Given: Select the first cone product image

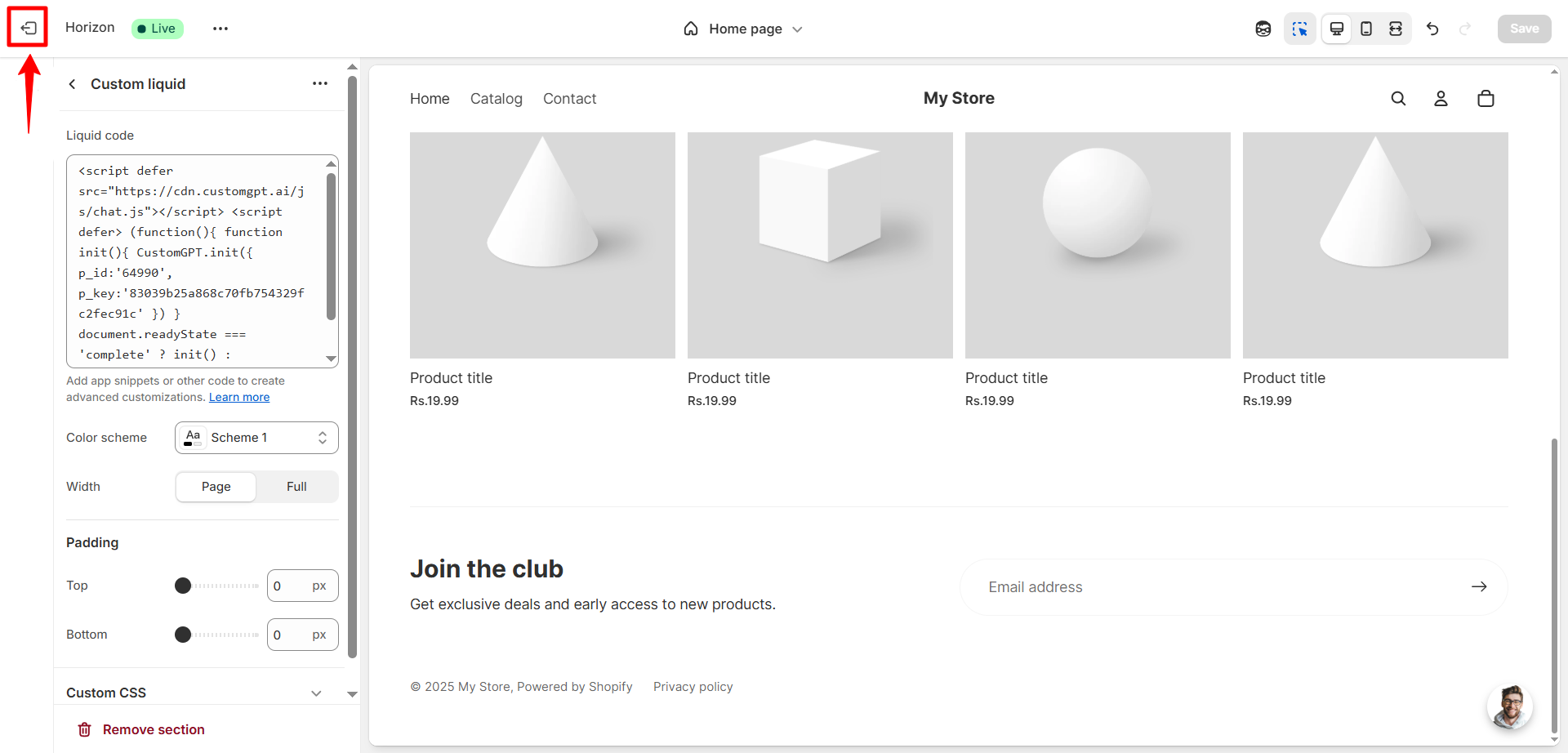Looking at the screenshot, I should tap(542, 245).
